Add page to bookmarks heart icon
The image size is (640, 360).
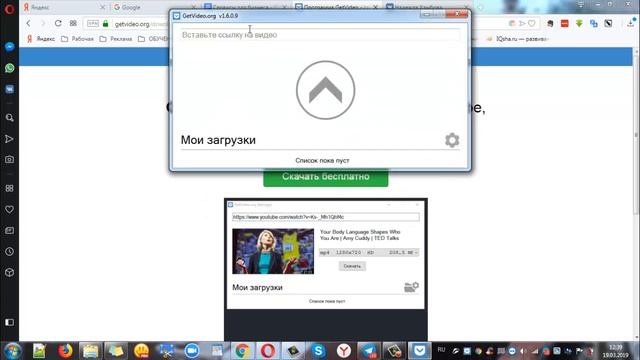point(531,24)
